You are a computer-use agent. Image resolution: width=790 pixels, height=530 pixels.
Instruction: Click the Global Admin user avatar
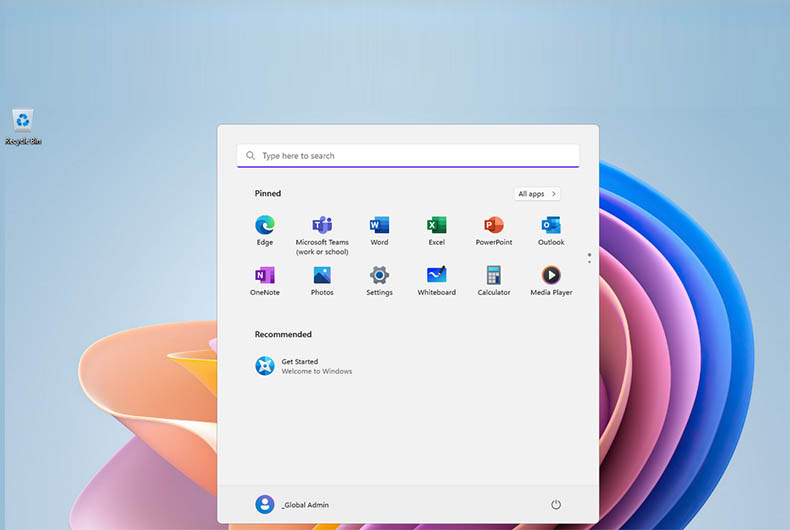[265, 504]
